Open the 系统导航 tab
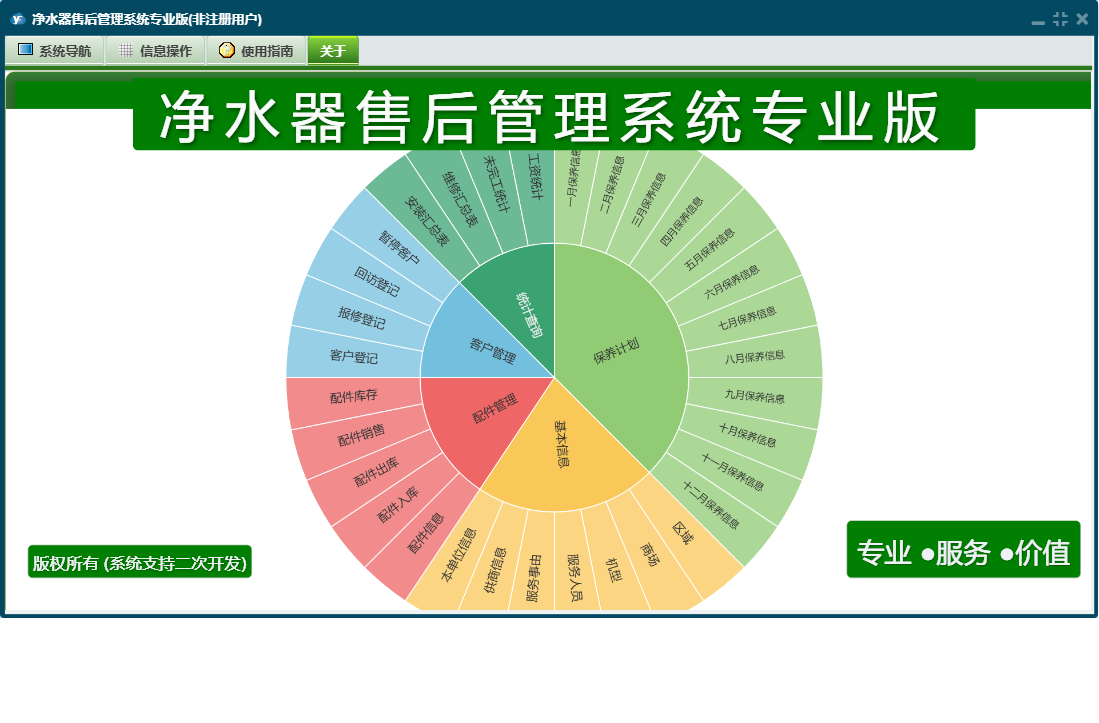 pyautogui.click(x=55, y=50)
